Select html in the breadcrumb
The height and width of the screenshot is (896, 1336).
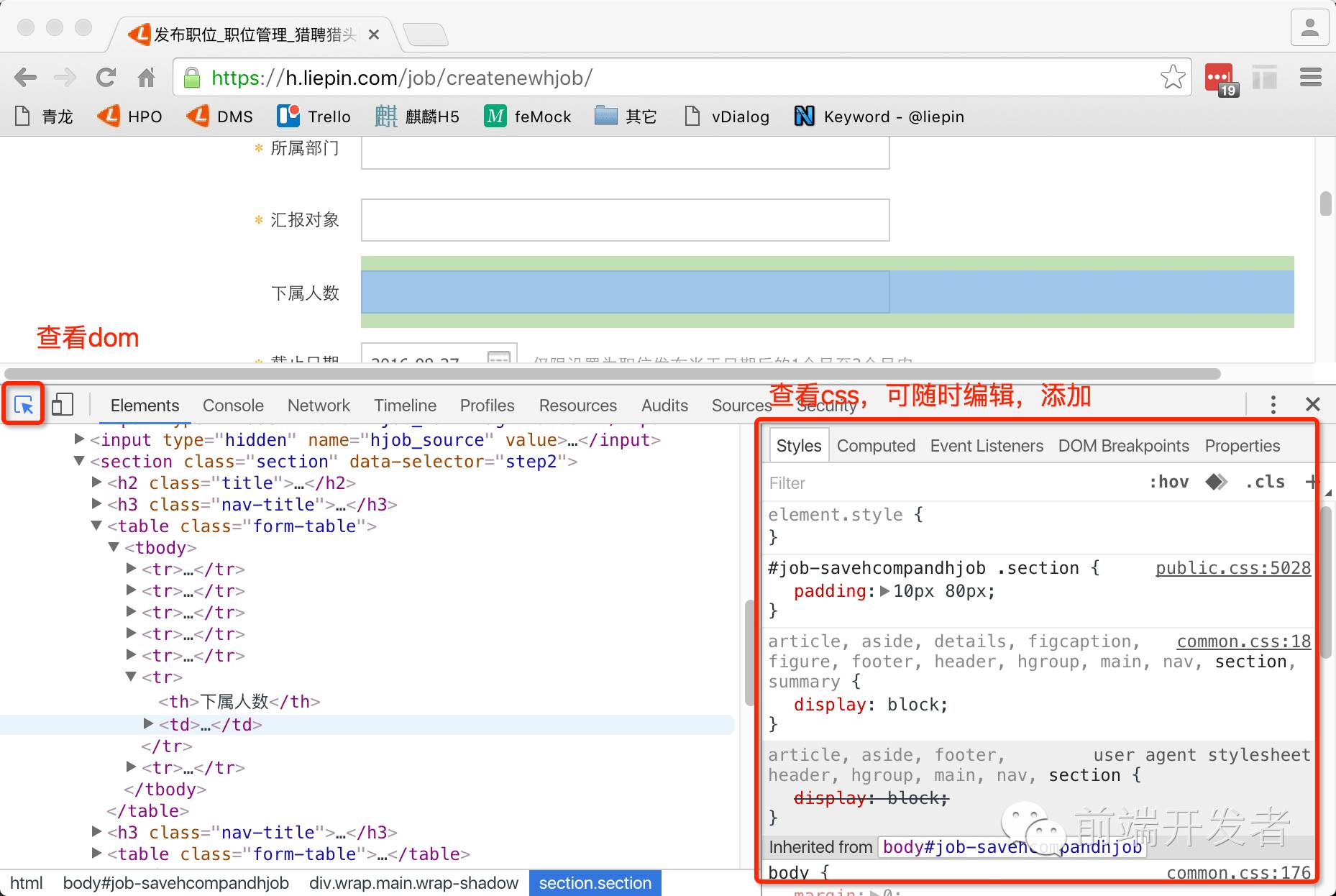pos(27,883)
